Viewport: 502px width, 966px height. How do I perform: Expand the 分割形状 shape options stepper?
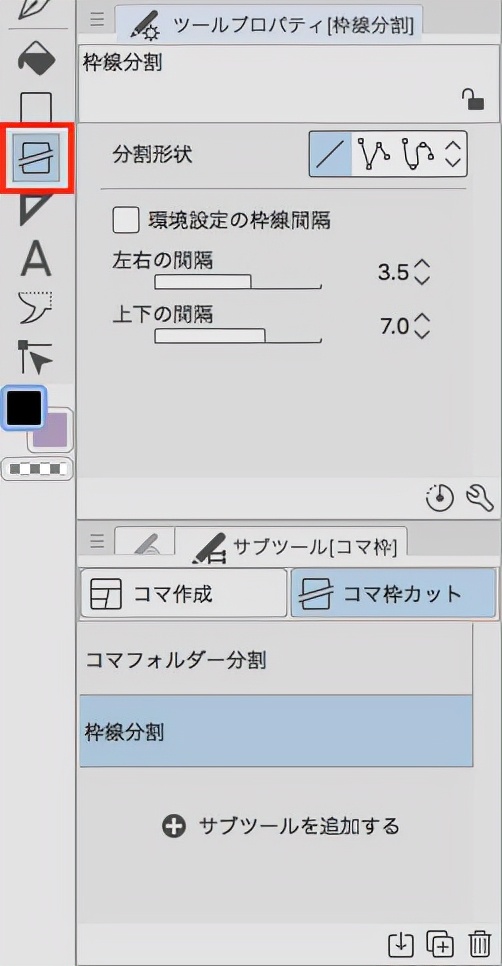[453, 153]
